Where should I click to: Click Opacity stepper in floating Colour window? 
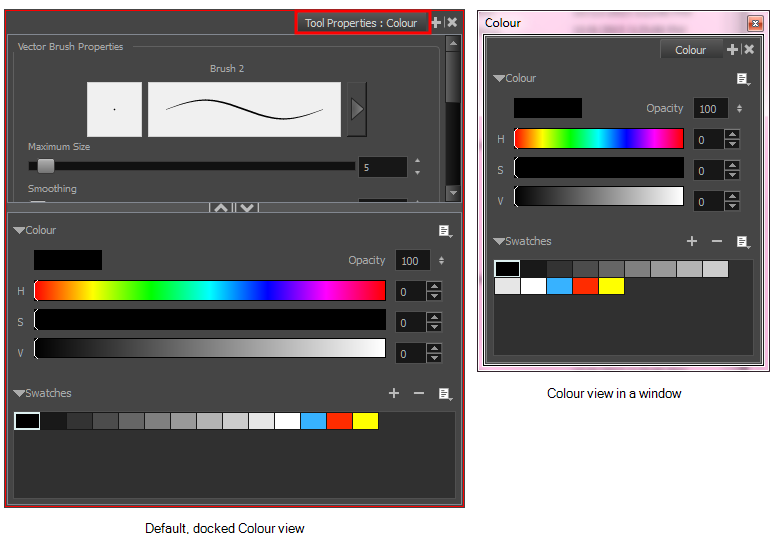(x=740, y=108)
